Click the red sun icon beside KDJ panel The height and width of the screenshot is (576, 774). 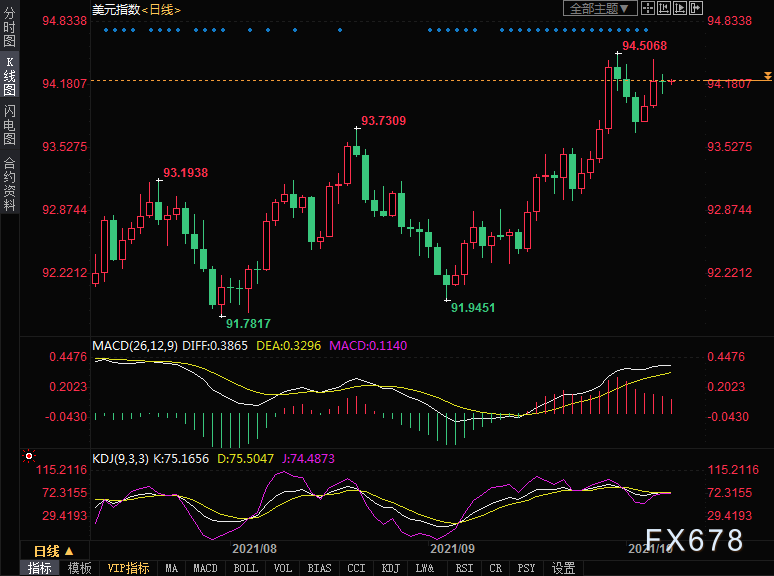(29, 456)
